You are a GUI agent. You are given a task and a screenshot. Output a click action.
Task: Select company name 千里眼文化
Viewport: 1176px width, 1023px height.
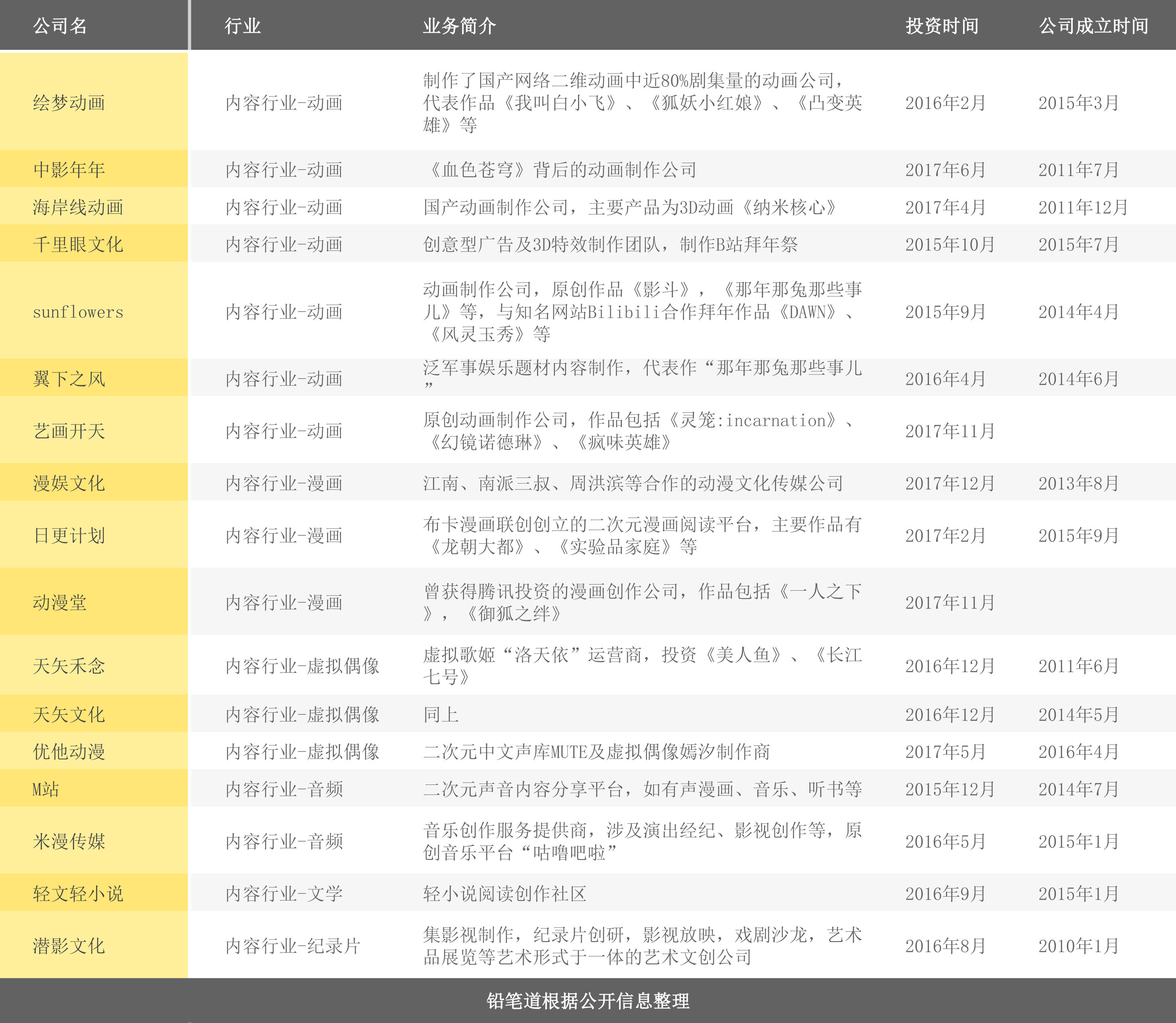click(78, 244)
